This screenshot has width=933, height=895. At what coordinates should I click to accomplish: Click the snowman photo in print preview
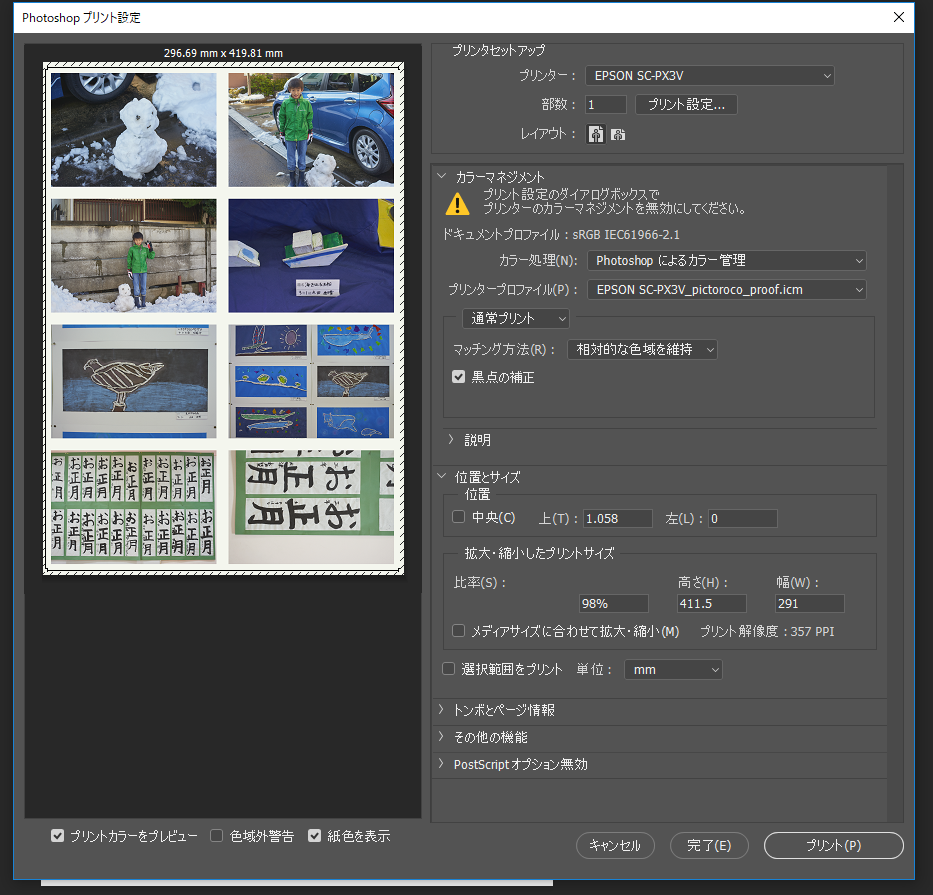(x=134, y=130)
